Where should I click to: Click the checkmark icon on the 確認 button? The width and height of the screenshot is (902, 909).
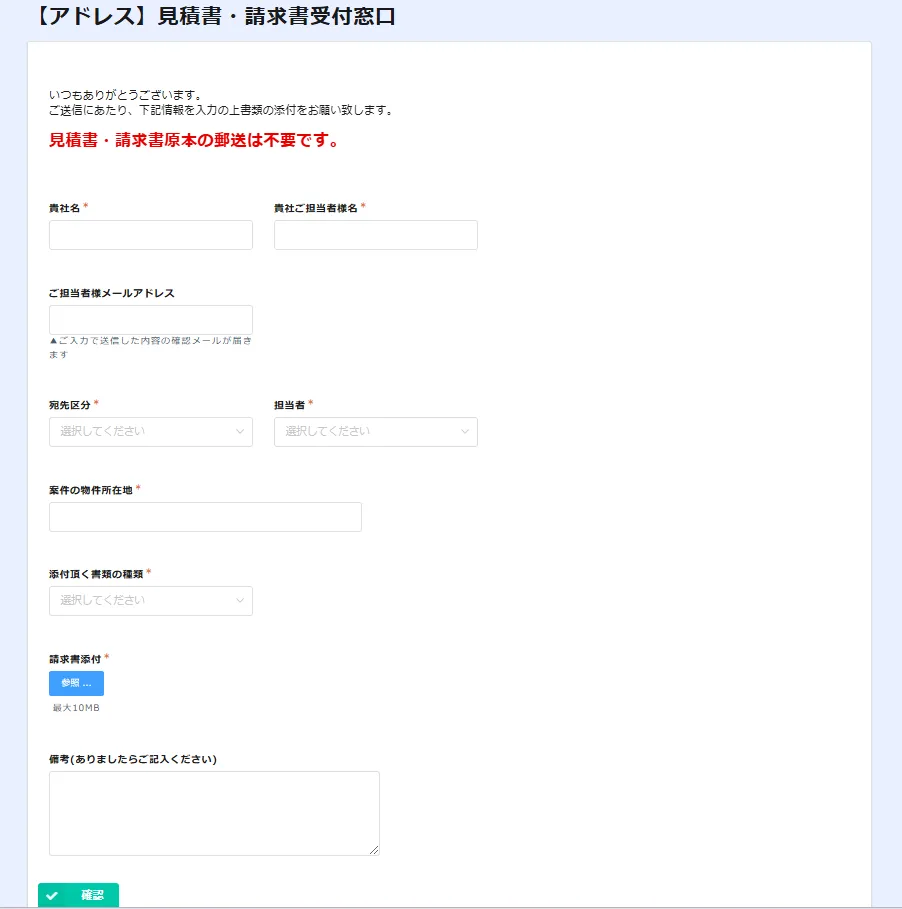point(52,895)
